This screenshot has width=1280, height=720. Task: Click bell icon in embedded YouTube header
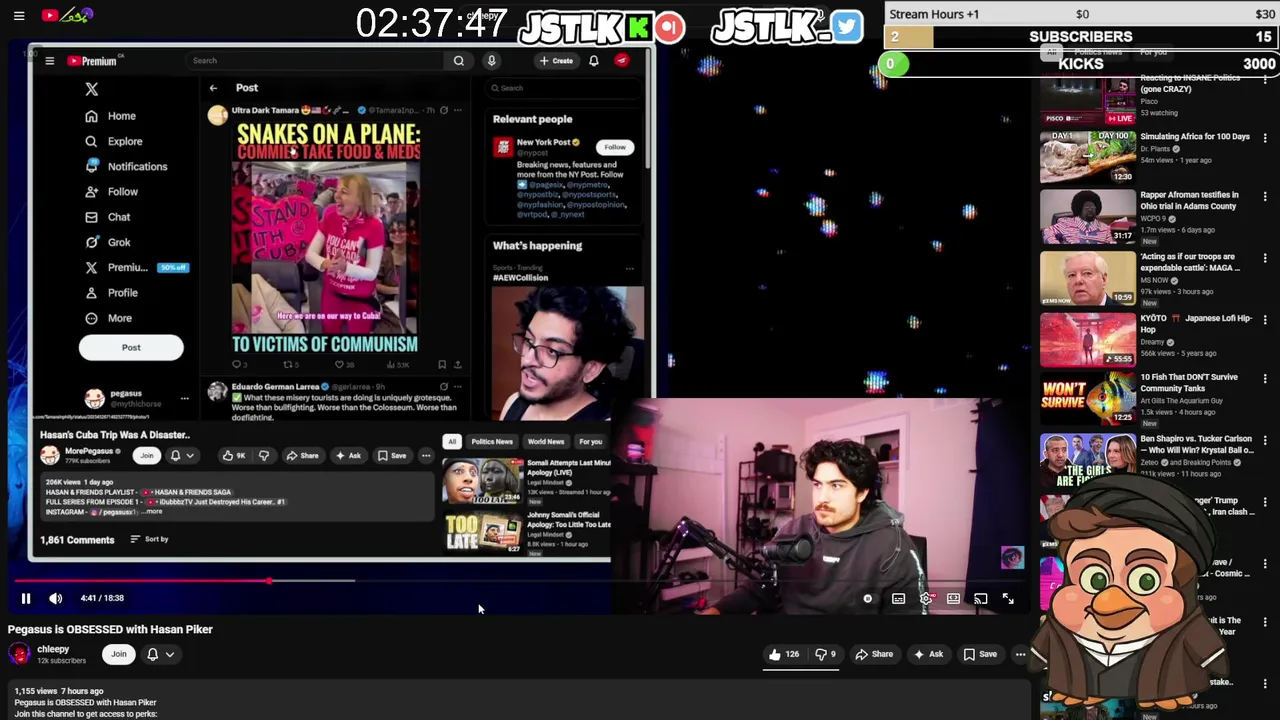[593, 61]
